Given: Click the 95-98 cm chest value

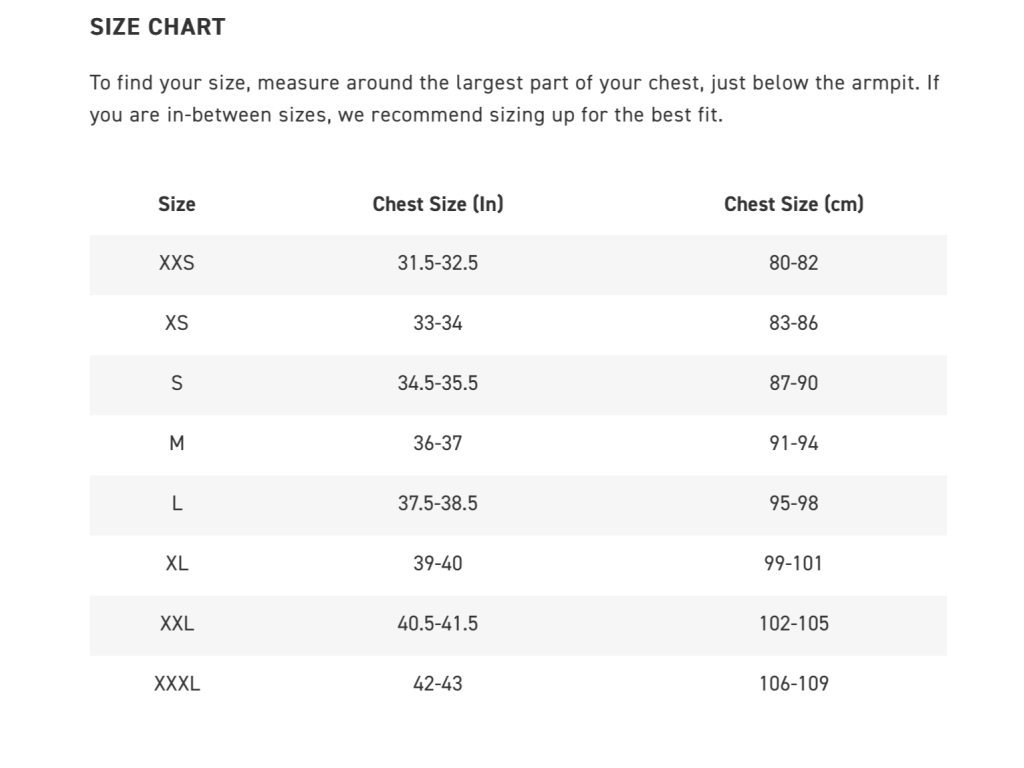Looking at the screenshot, I should coord(793,504).
